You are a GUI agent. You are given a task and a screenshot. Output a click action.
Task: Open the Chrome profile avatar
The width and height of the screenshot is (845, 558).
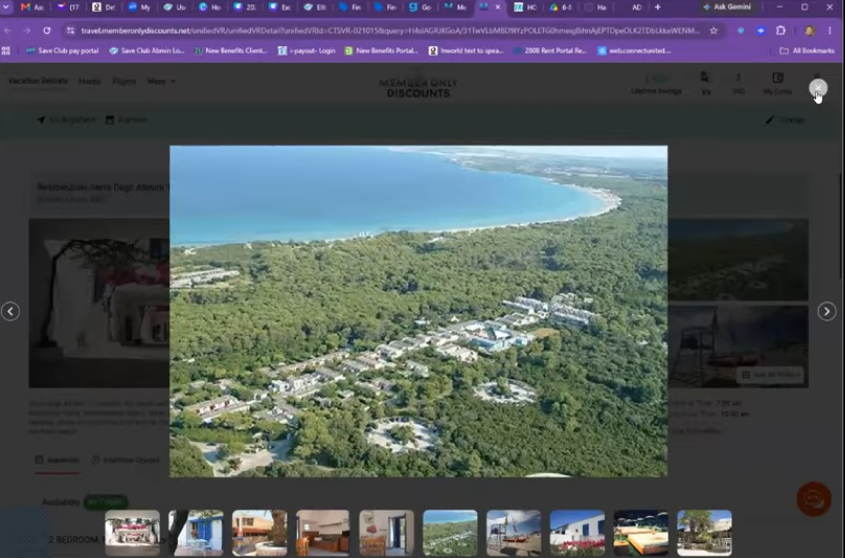[x=809, y=31]
